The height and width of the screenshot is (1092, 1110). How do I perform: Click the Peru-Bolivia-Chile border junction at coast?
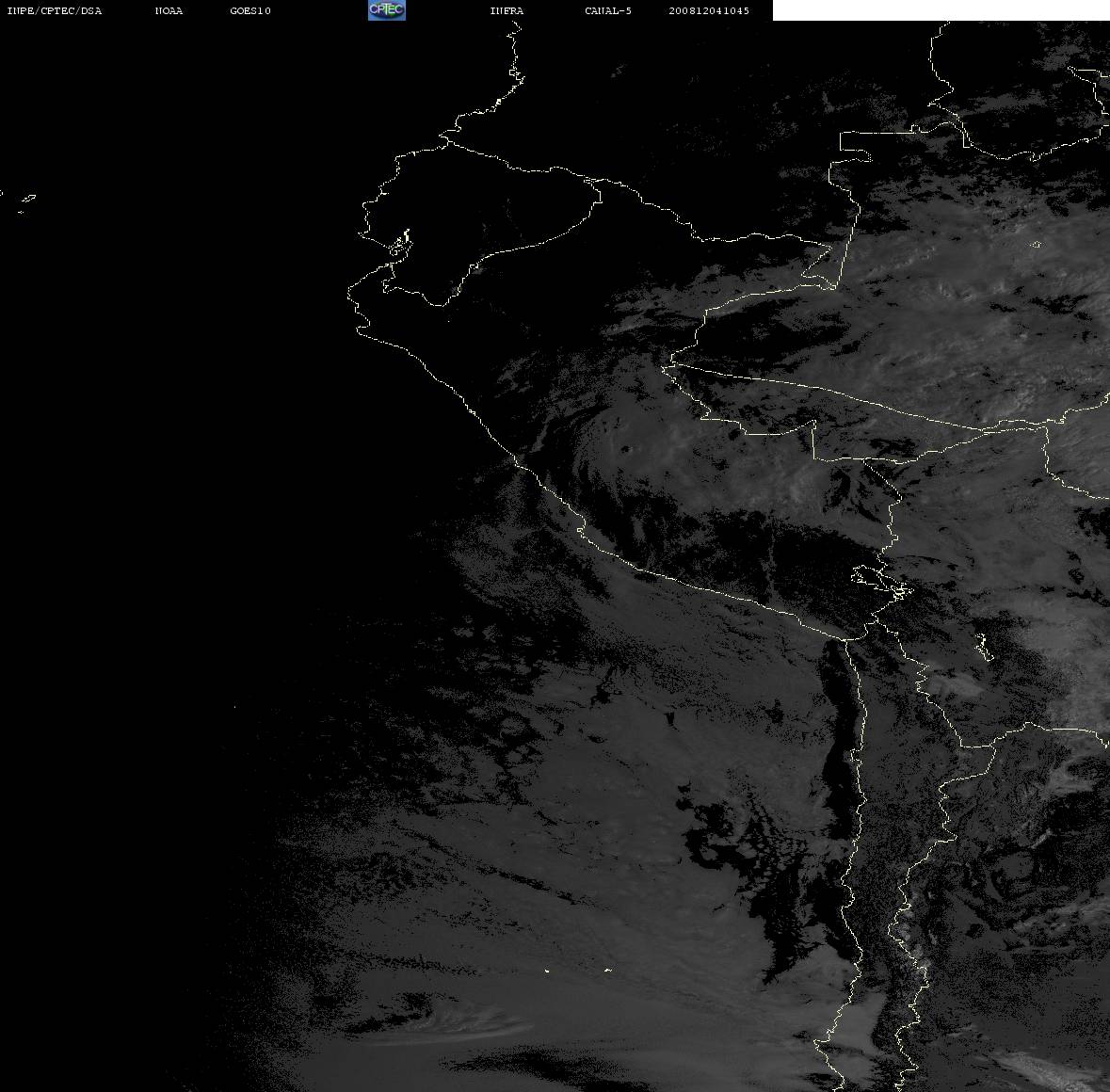click(x=848, y=638)
